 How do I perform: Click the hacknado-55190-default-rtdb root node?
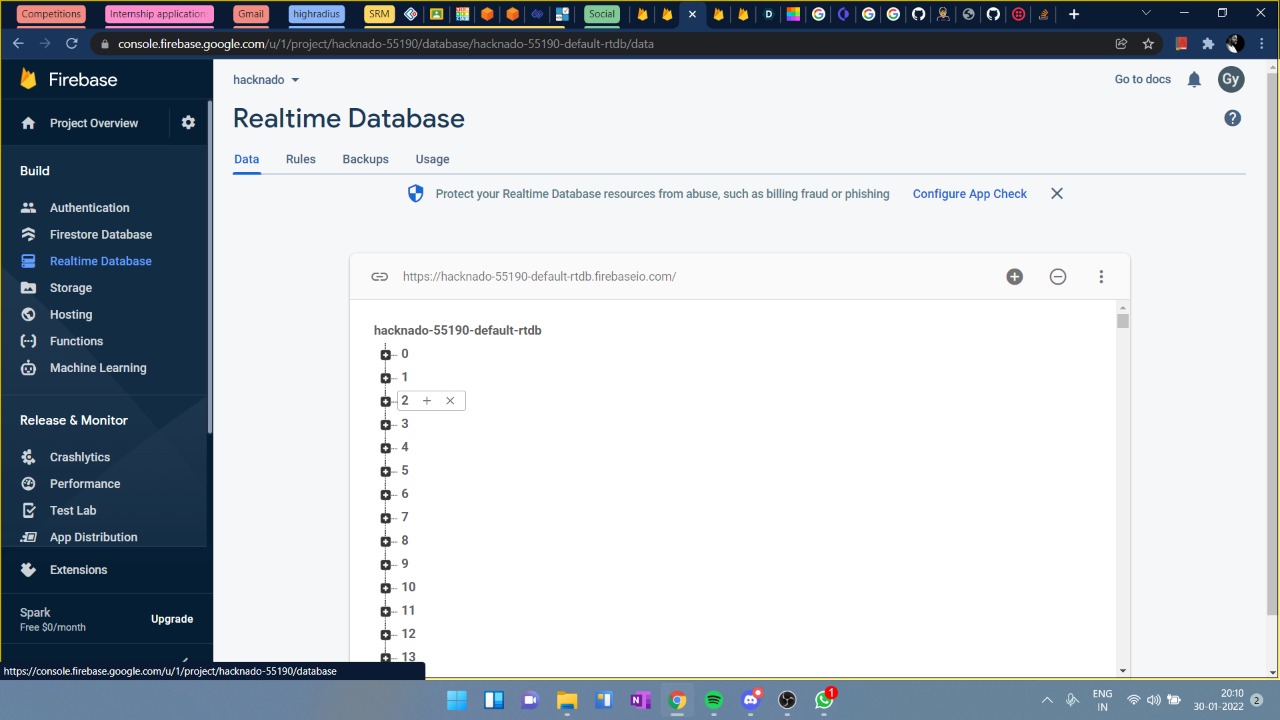(x=458, y=331)
